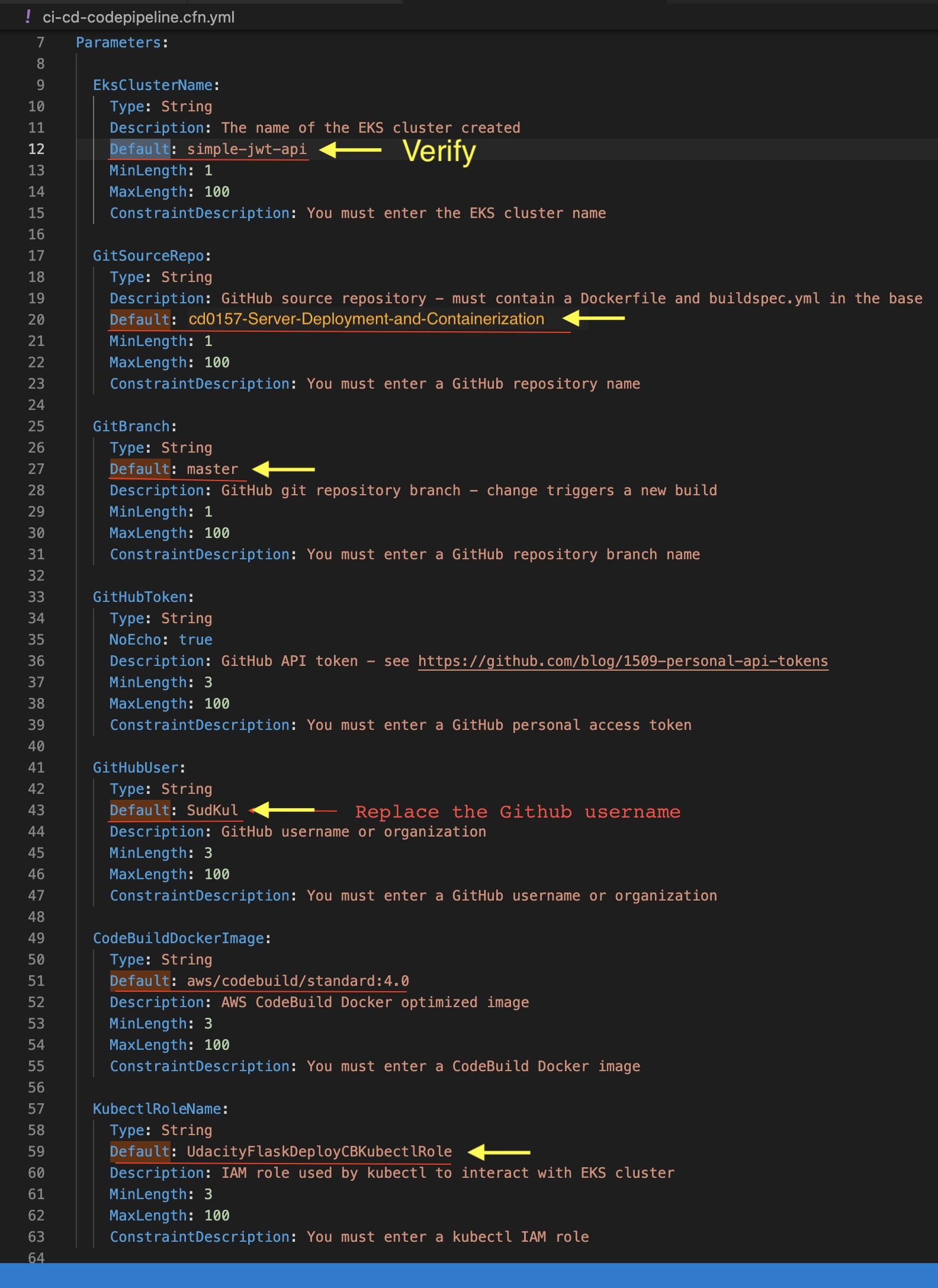Click the simple-jwt-api default value

pyautogui.click(x=247, y=149)
